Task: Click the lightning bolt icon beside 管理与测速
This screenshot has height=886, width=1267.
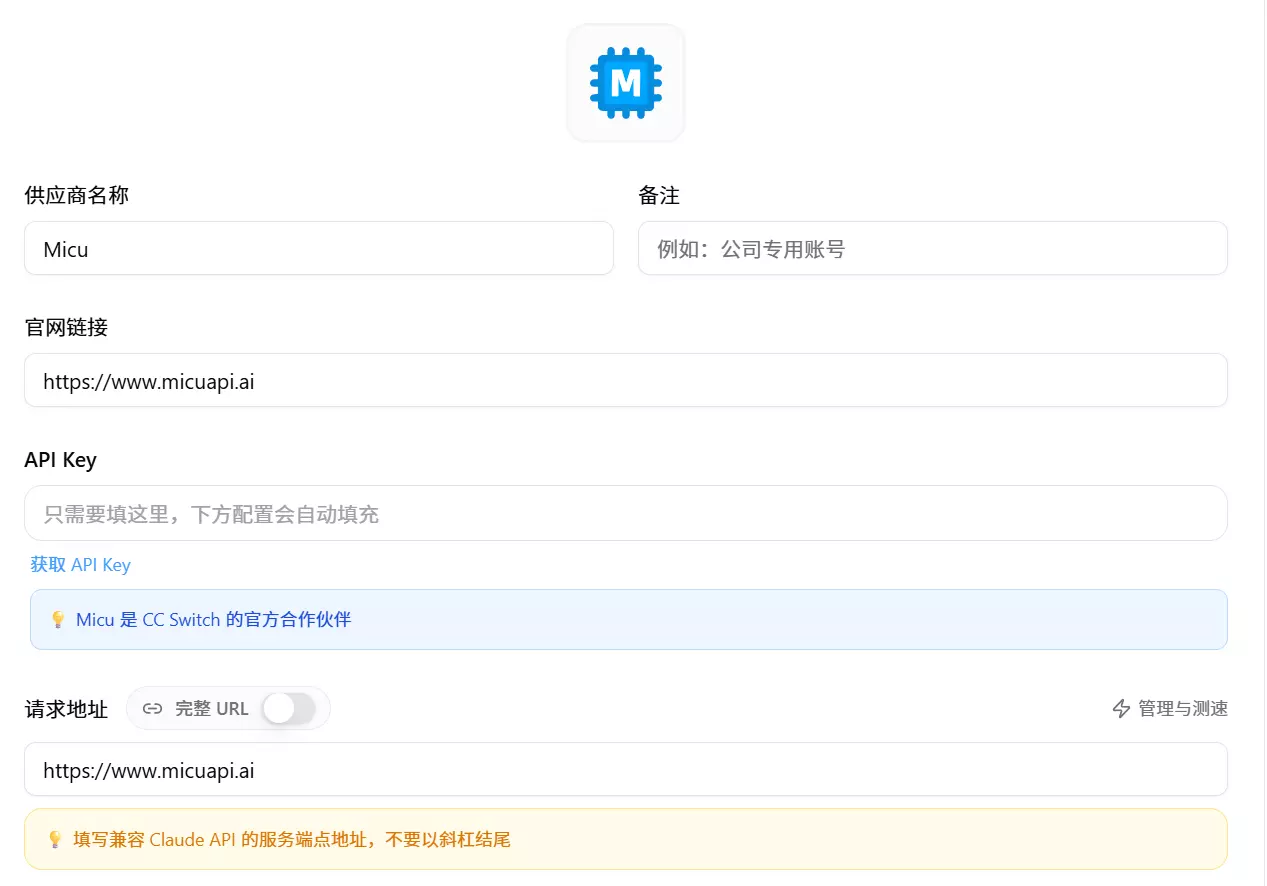Action: (1122, 709)
